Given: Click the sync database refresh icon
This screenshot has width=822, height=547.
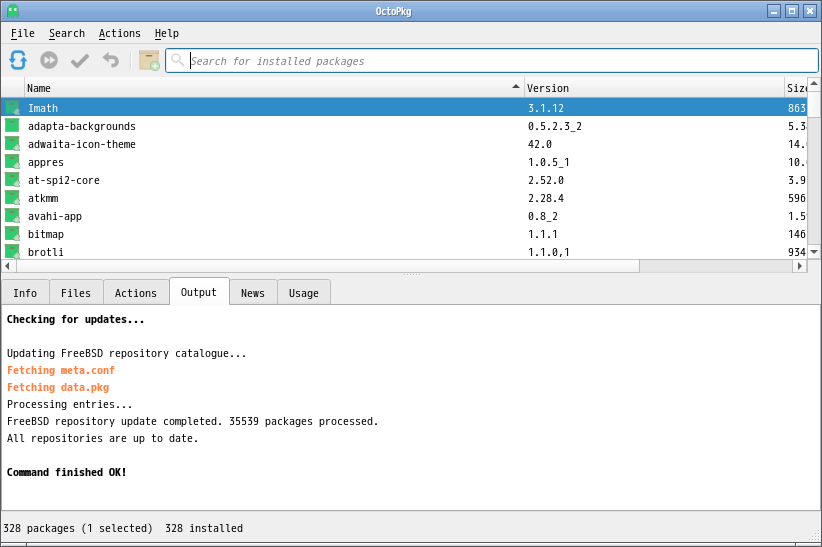Looking at the screenshot, I should coord(18,60).
